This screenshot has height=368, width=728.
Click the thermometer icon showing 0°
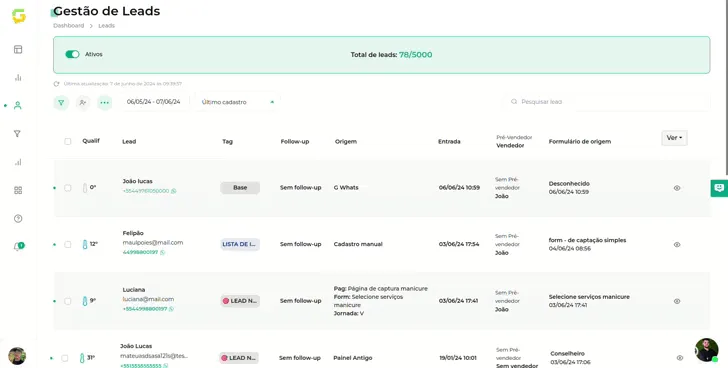85,188
